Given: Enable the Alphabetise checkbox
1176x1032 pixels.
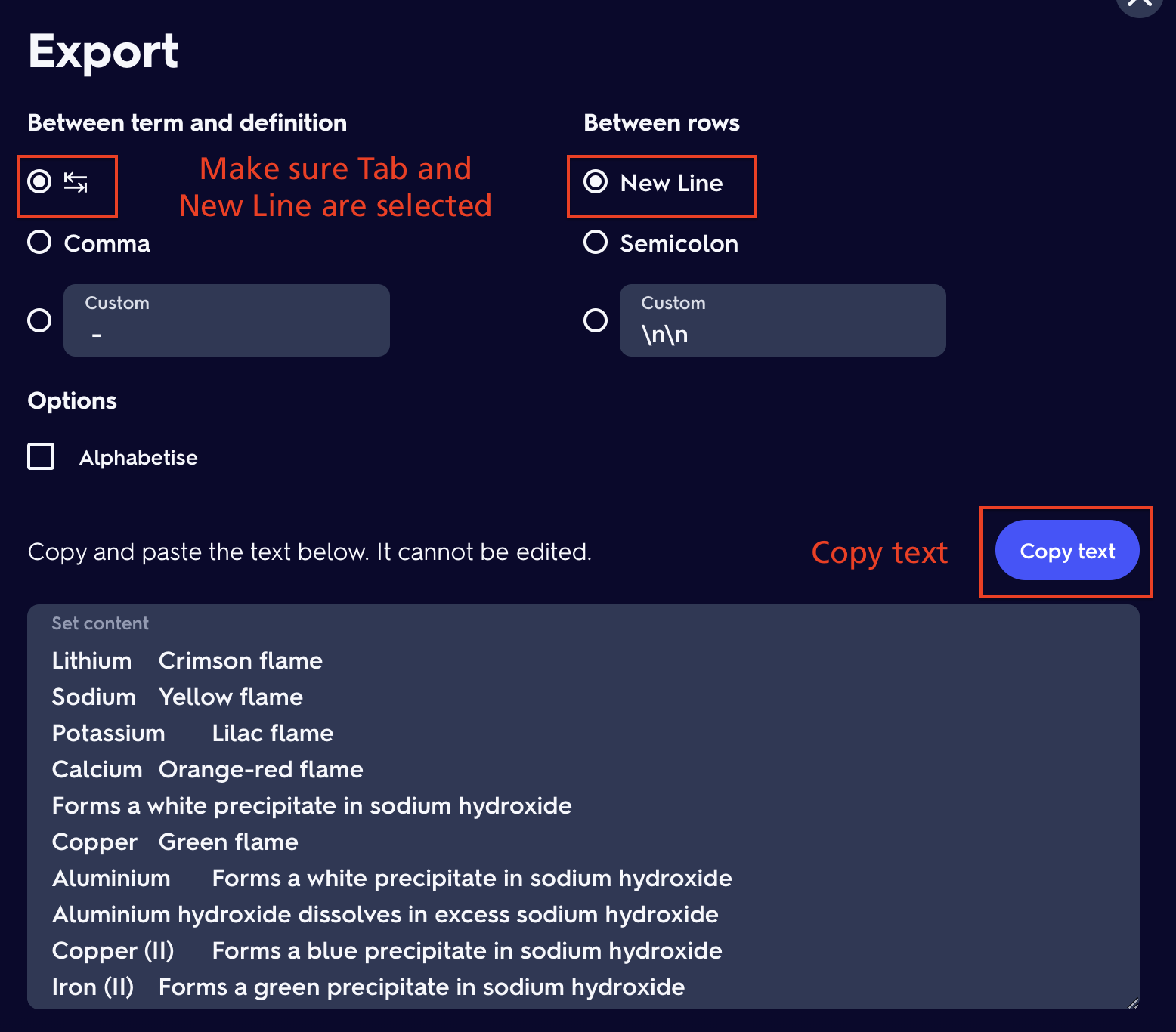Looking at the screenshot, I should (41, 456).
